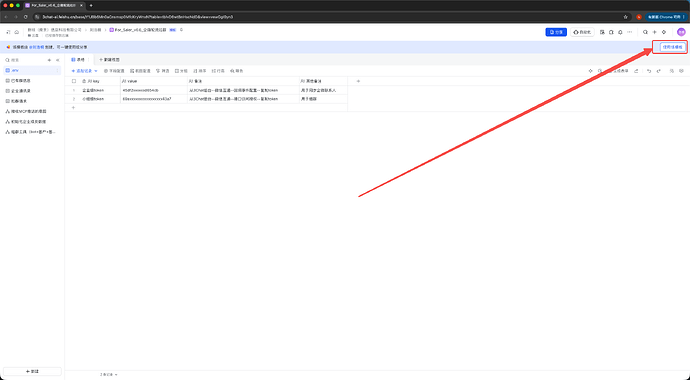Click the blue share button in the header
This screenshot has height=380, width=690.
click(556, 32)
